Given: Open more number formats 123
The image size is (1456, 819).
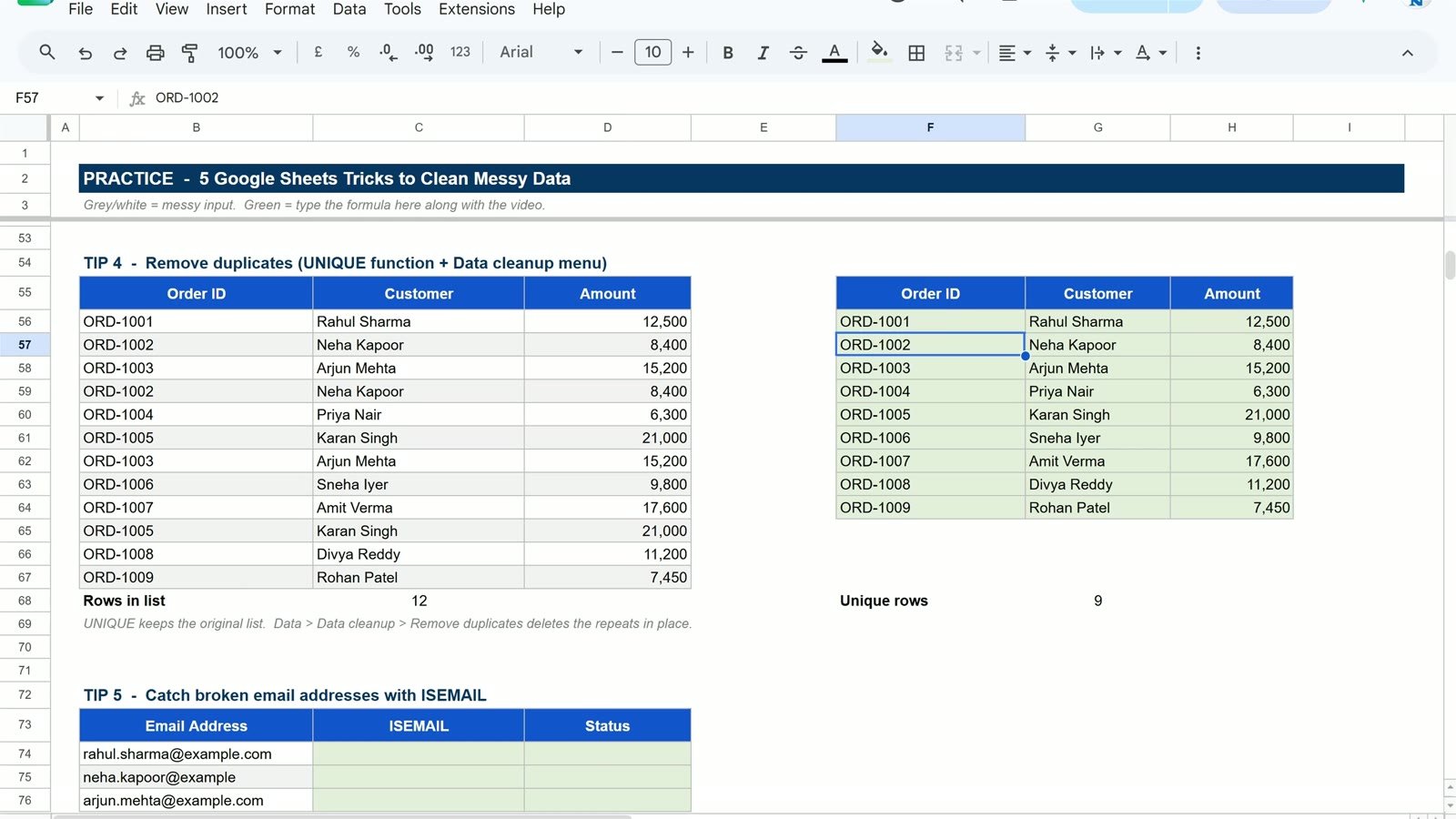Looking at the screenshot, I should pyautogui.click(x=460, y=52).
